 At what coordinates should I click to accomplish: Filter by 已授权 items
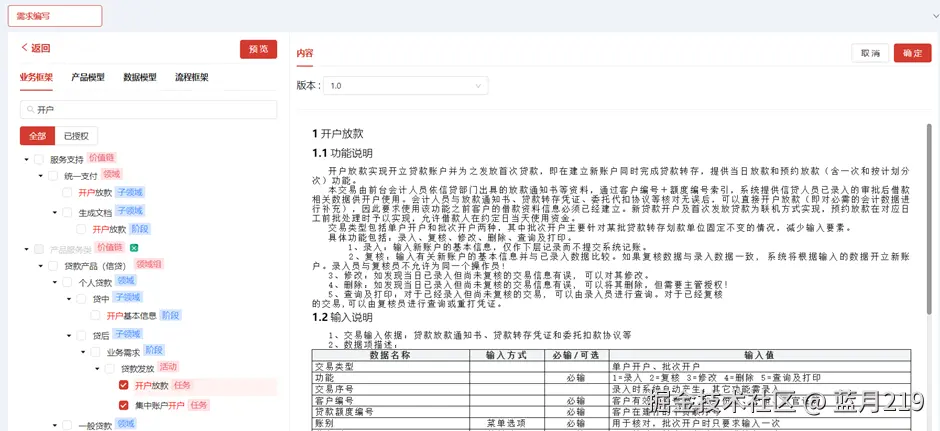pyautogui.click(x=76, y=136)
